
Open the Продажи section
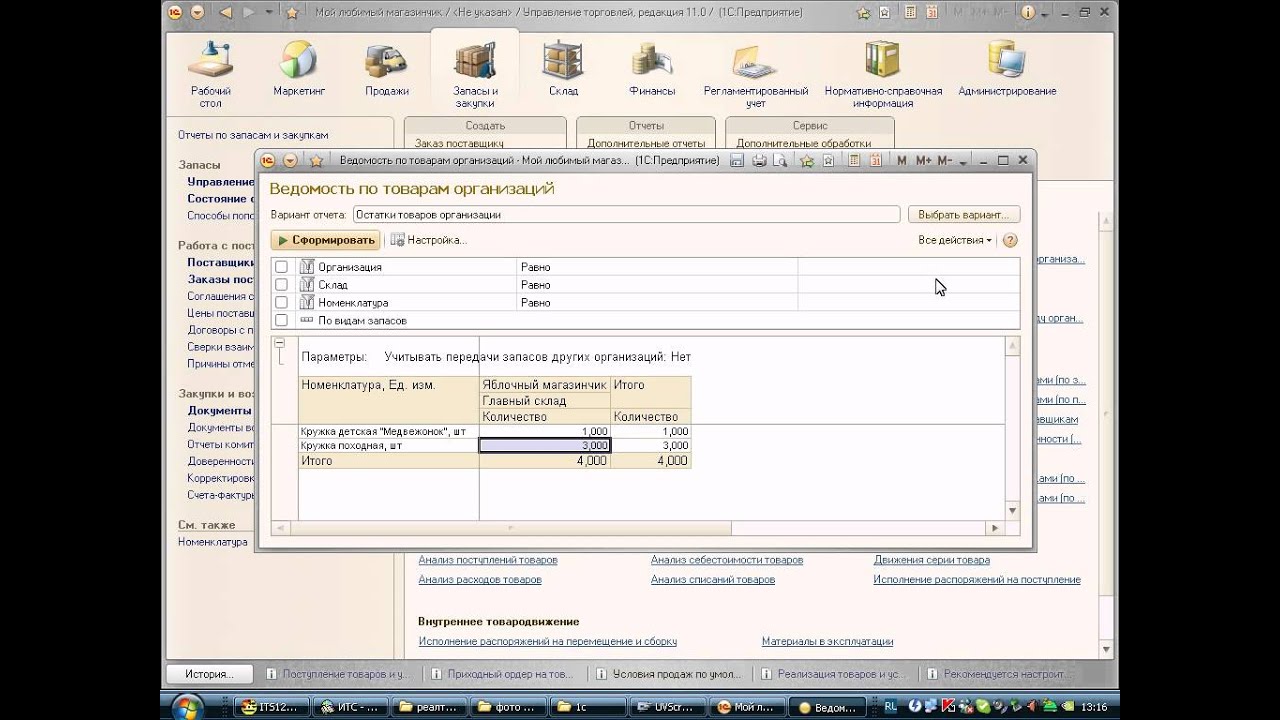point(387,70)
